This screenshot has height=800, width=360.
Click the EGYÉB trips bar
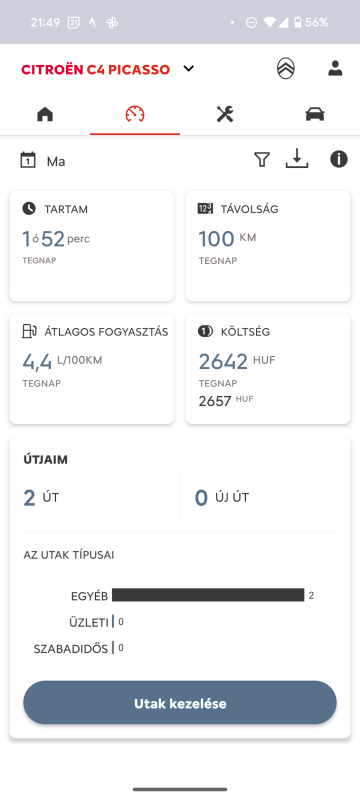click(208, 595)
